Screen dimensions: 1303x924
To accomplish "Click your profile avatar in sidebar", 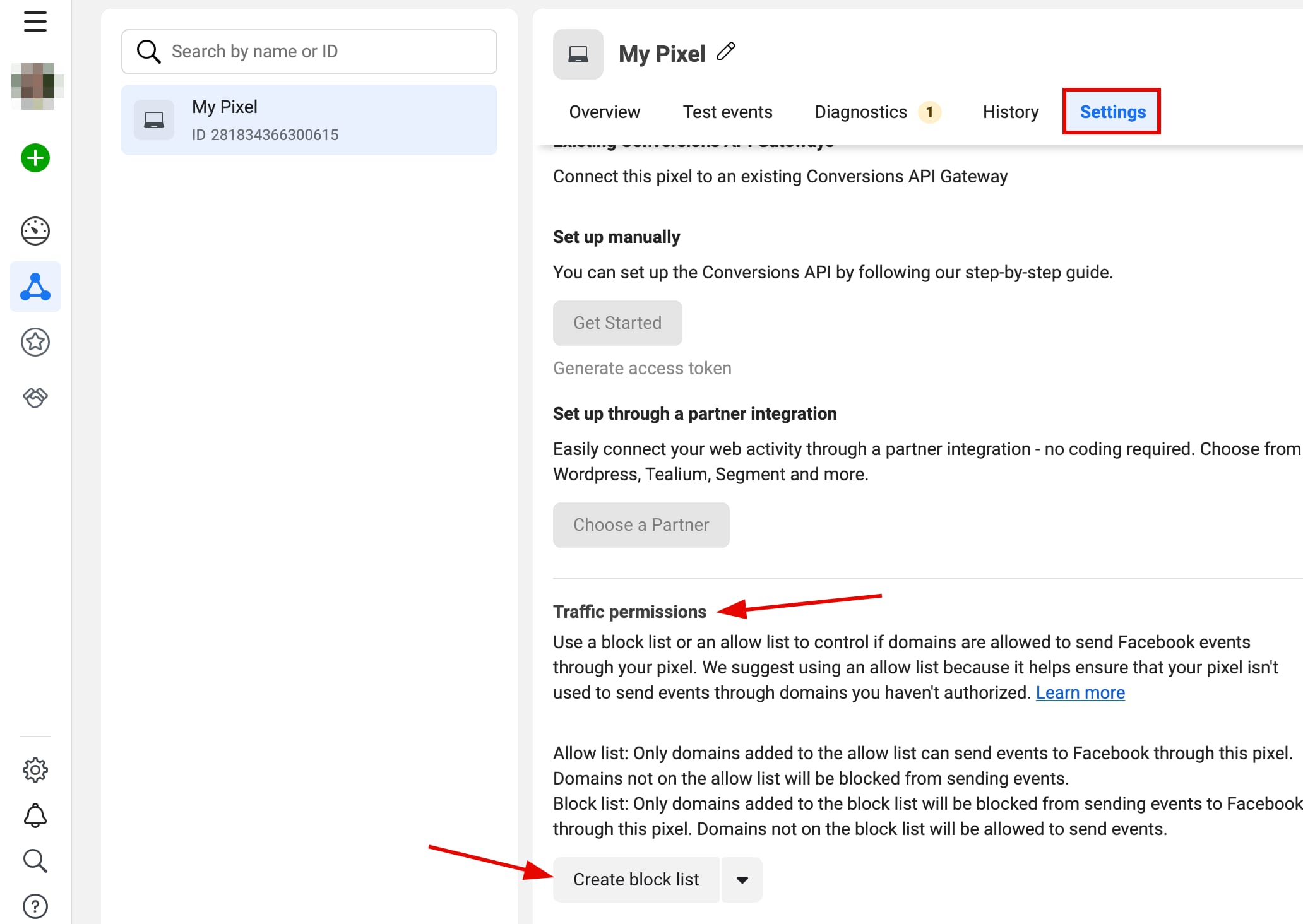I will [x=35, y=86].
